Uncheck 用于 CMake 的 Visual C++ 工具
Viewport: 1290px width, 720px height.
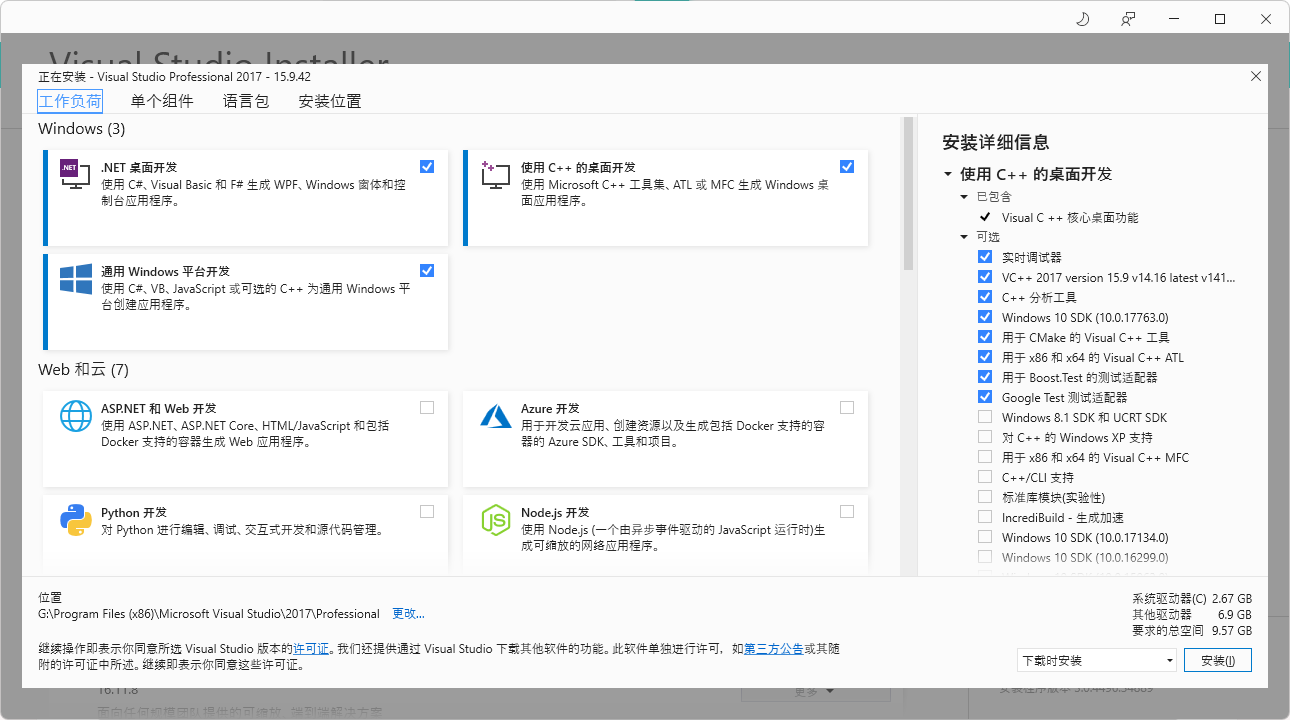coord(985,337)
